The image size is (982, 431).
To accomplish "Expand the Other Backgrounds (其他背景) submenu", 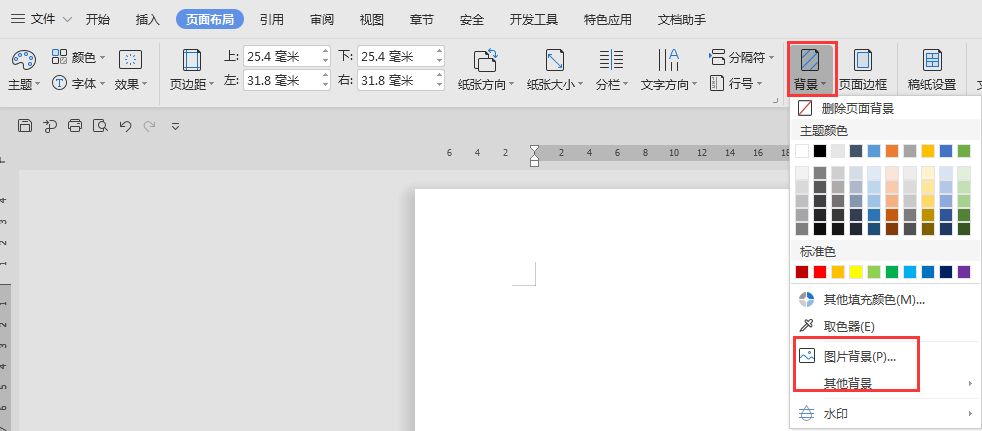I will tap(848, 384).
